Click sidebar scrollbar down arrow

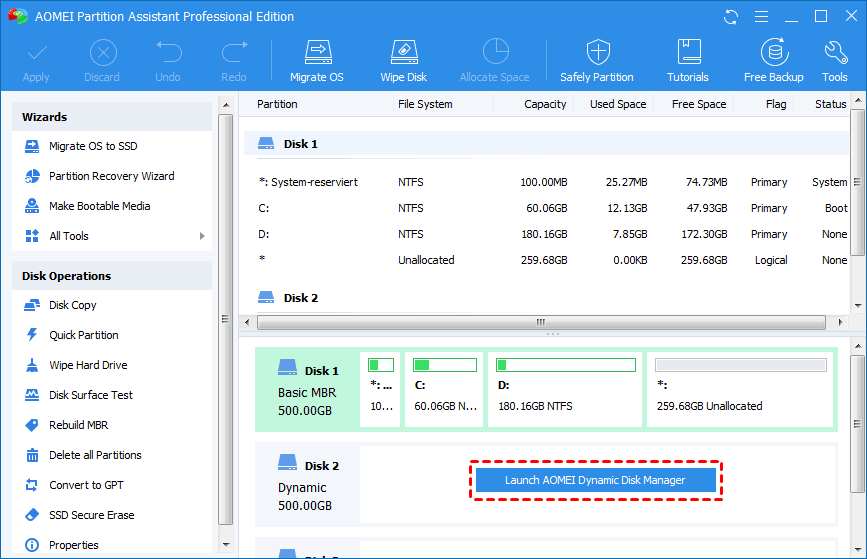click(226, 545)
